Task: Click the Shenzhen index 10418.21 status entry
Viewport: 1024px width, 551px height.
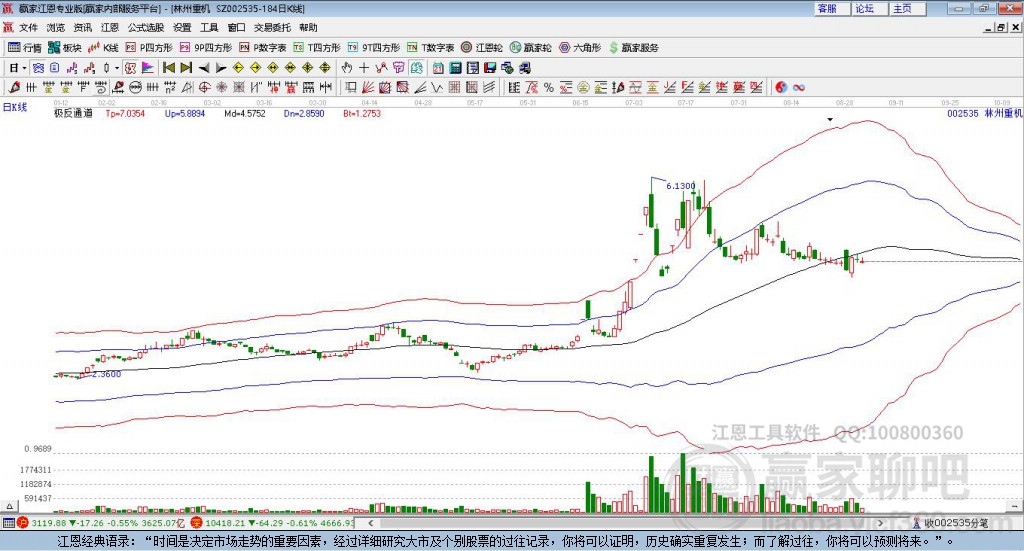Action: pyautogui.click(x=272, y=523)
